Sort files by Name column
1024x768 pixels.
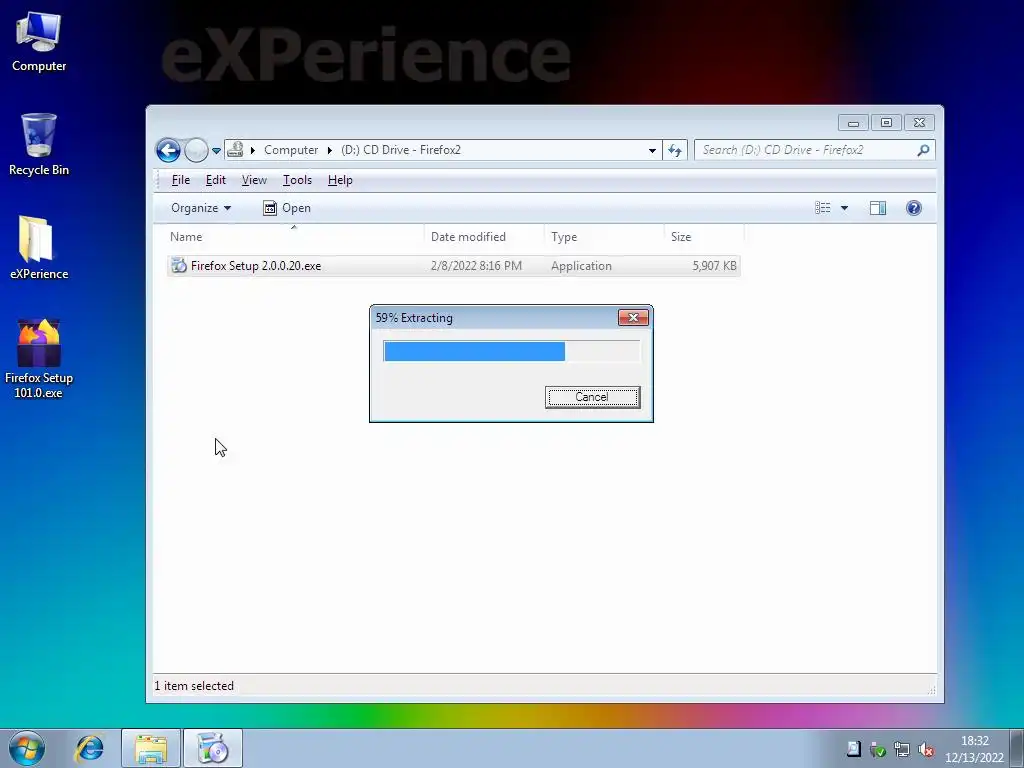pos(295,236)
